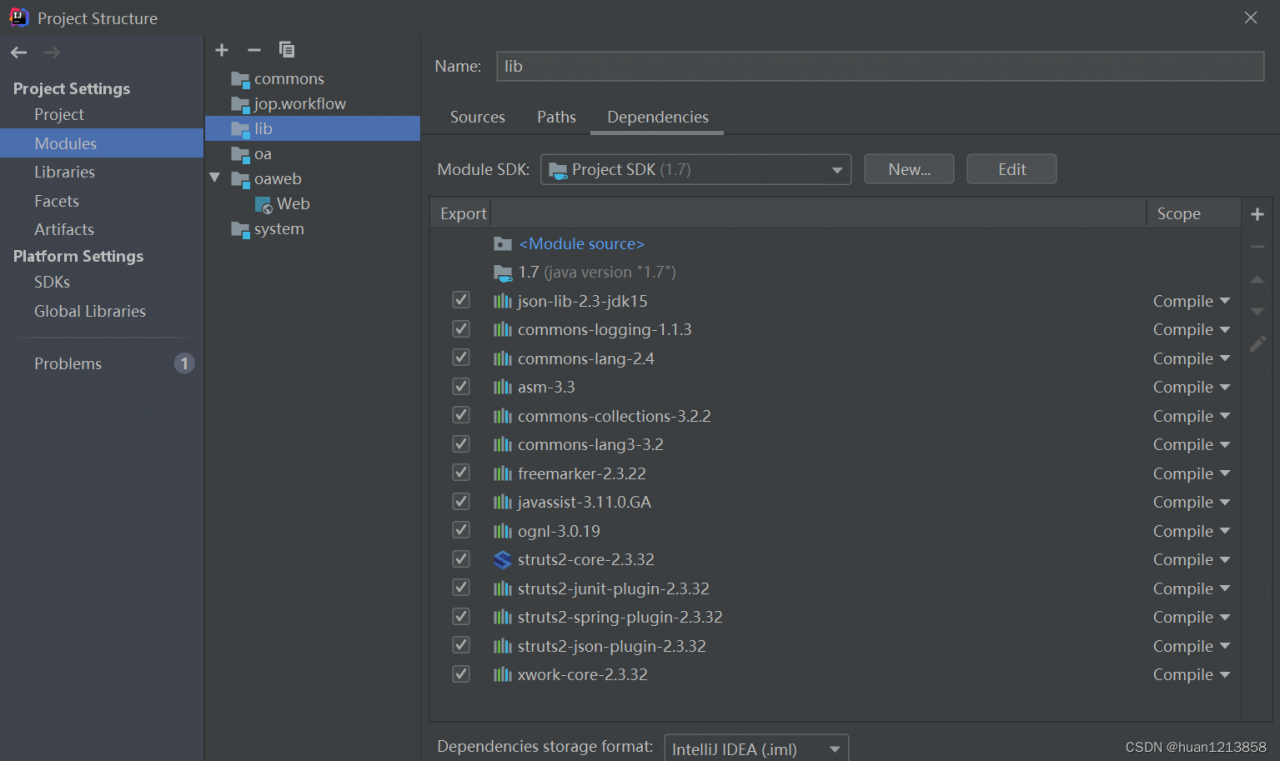
Task: Click the Module source folder icon
Action: click(x=503, y=244)
